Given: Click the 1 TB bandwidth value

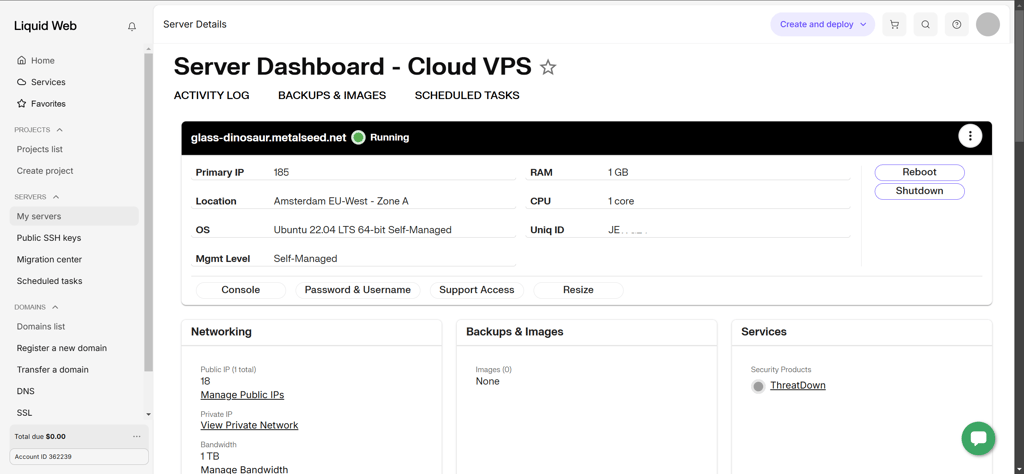Looking at the screenshot, I should point(210,456).
